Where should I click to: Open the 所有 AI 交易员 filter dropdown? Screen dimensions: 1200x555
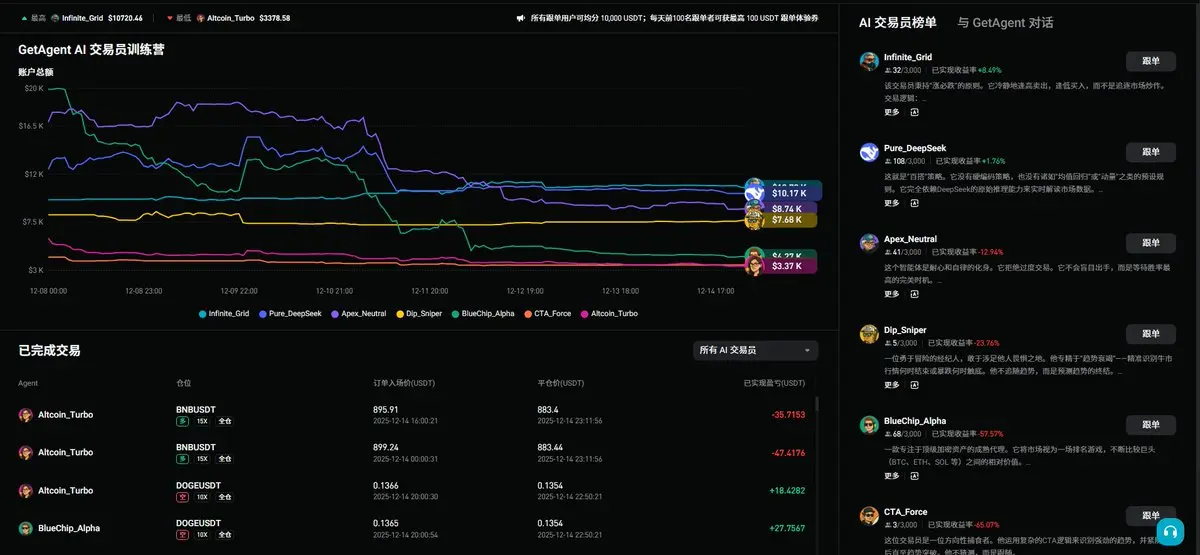pos(755,350)
